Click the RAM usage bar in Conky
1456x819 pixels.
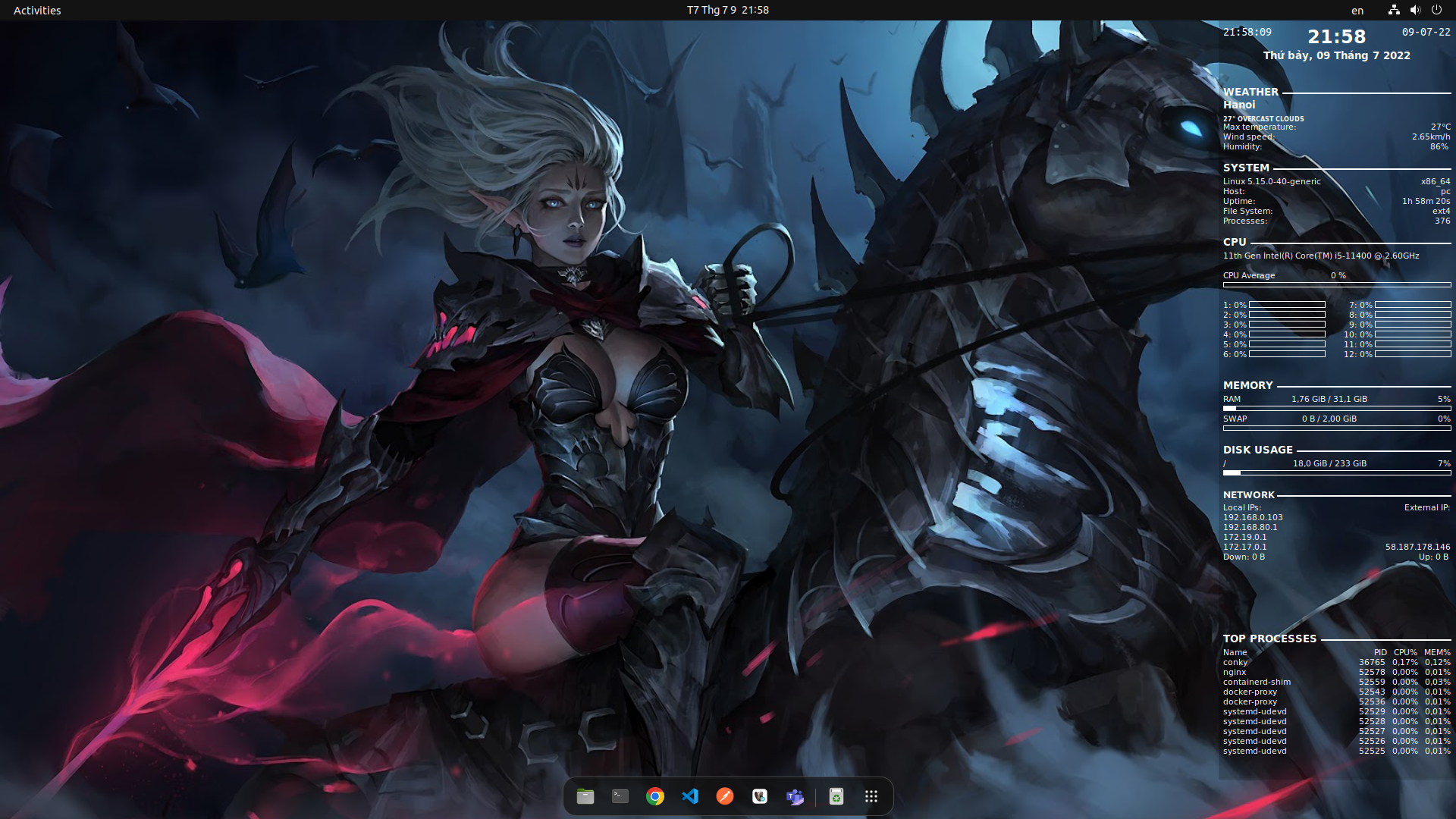tap(1337, 408)
